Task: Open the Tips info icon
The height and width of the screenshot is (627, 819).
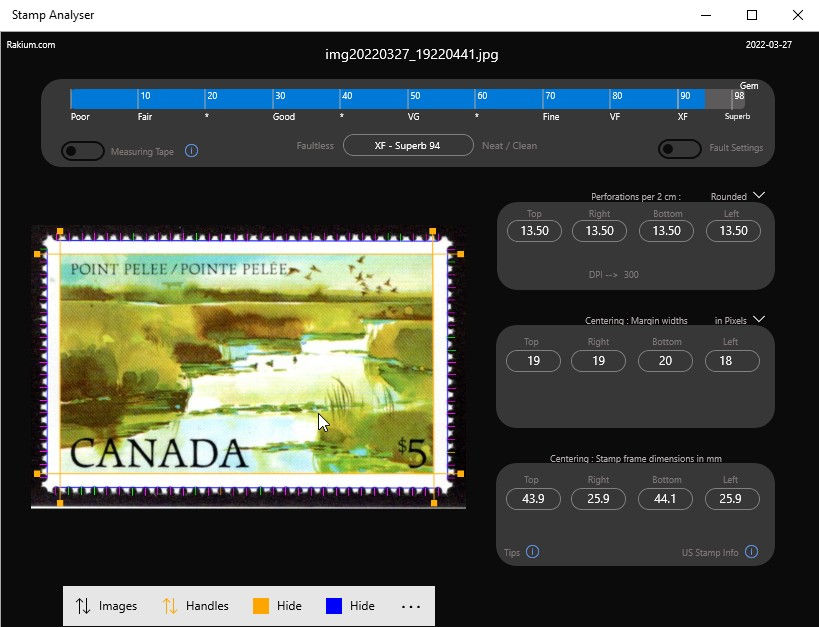Action: (532, 552)
